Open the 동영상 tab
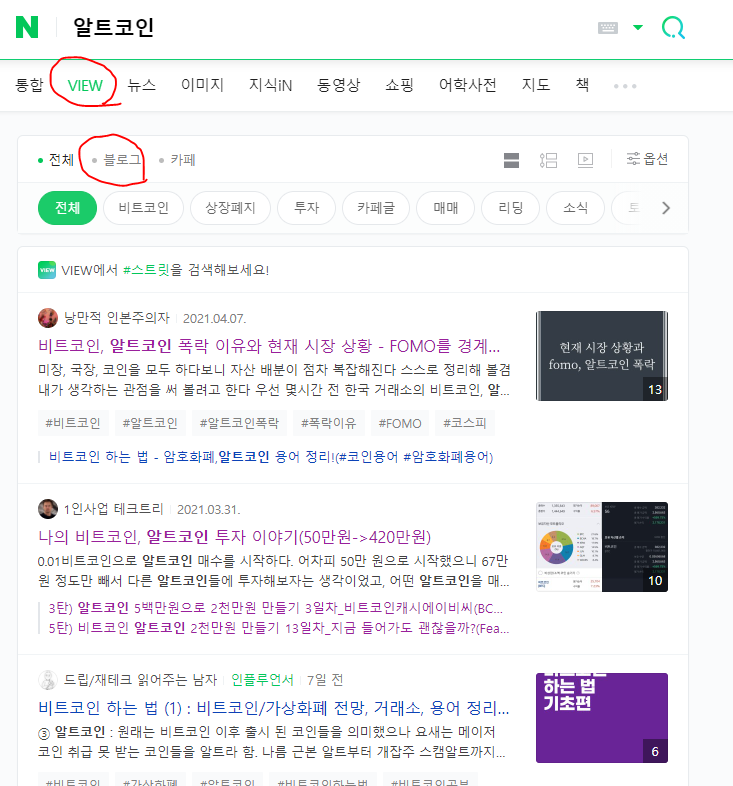The height and width of the screenshot is (786, 733). pyautogui.click(x=338, y=85)
